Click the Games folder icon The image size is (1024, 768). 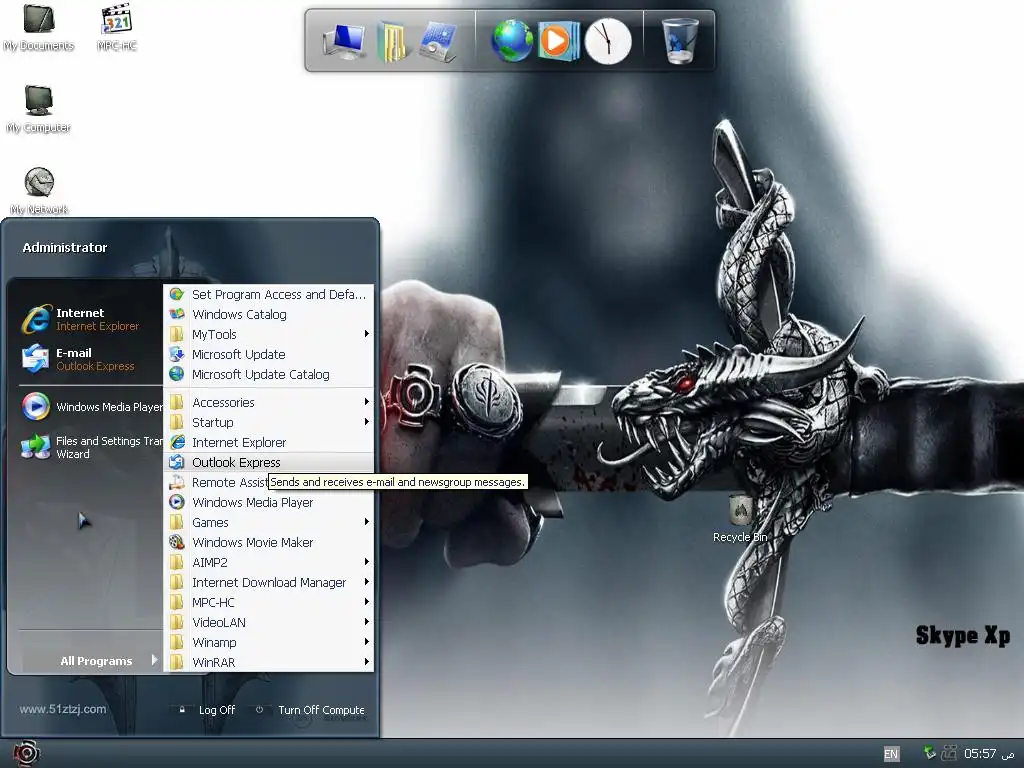(176, 522)
